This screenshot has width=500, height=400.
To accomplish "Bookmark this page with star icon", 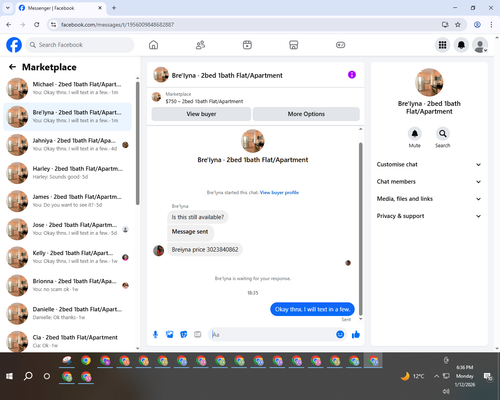I will pyautogui.click(x=458, y=24).
